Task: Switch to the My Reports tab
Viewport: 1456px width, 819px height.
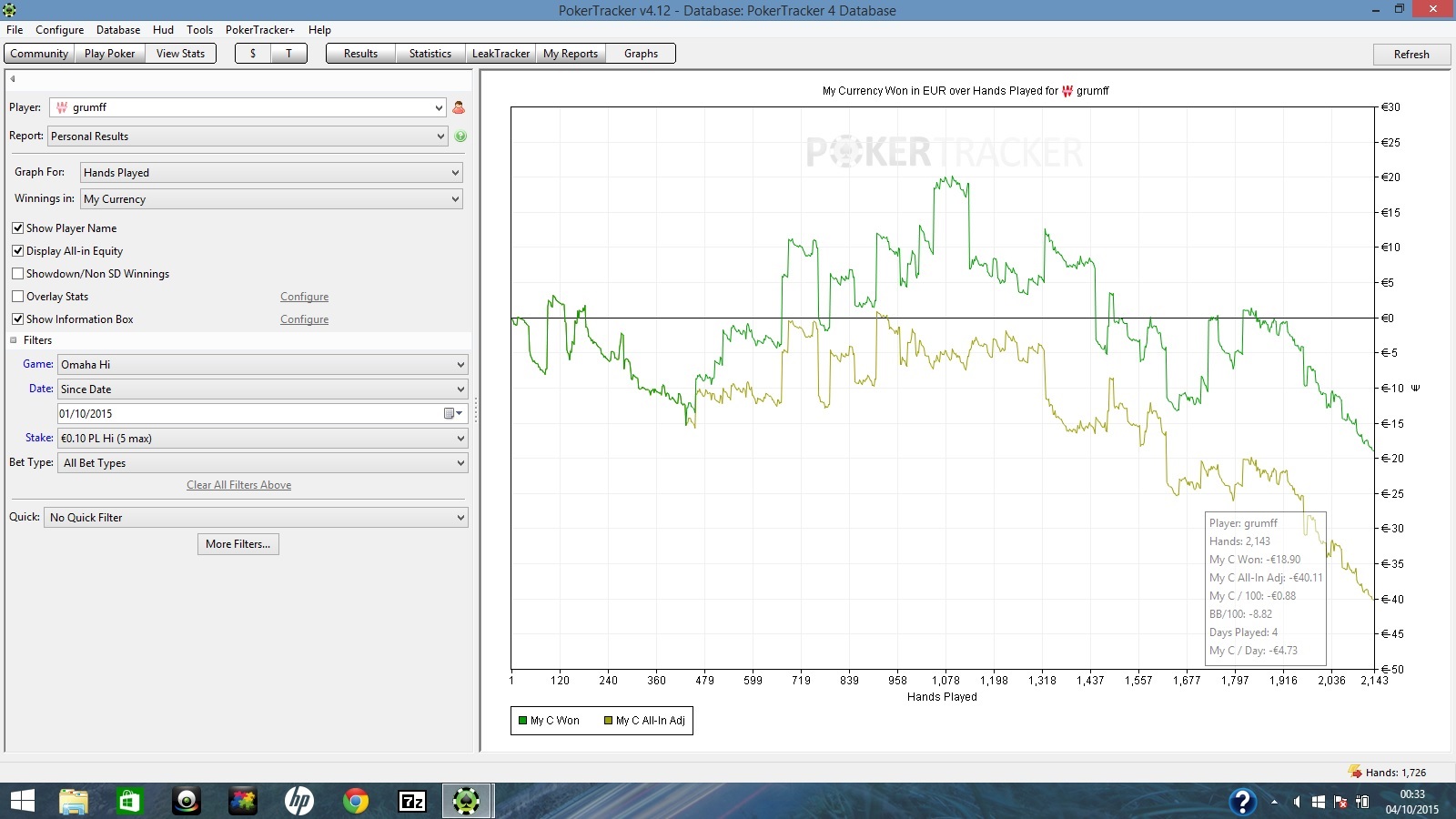Action: [x=571, y=54]
